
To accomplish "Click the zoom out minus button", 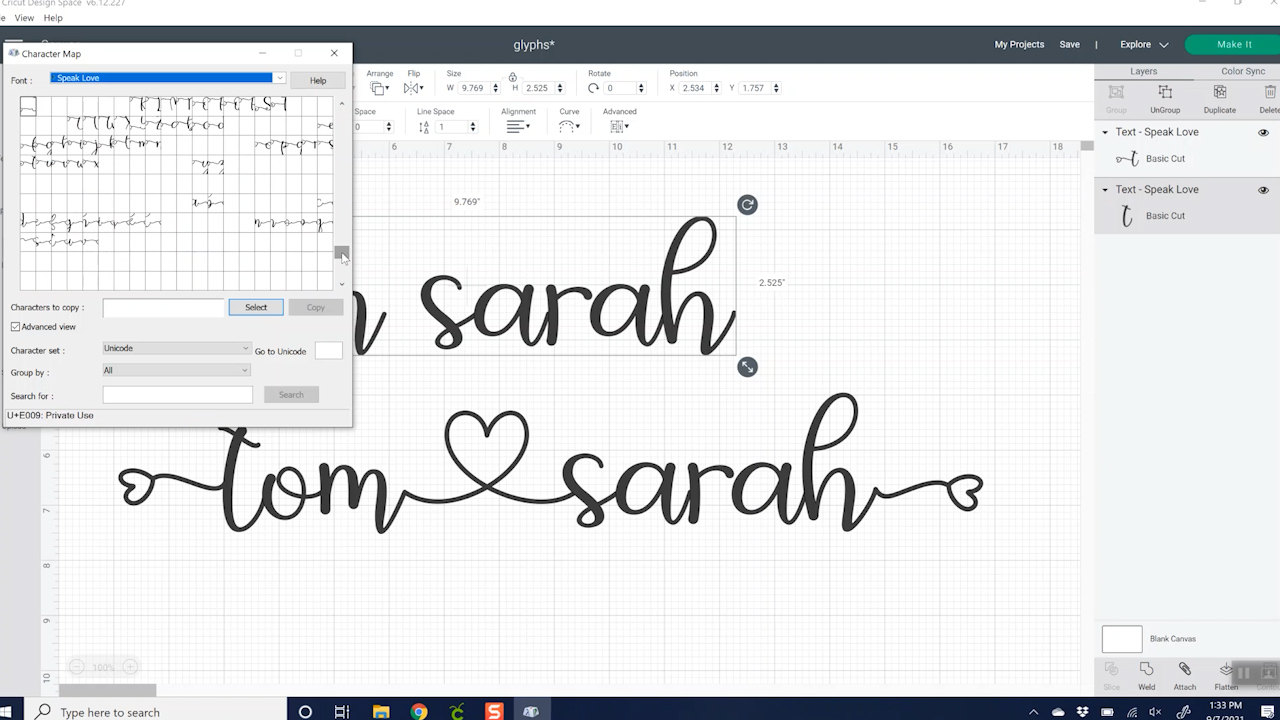I will tap(77, 667).
